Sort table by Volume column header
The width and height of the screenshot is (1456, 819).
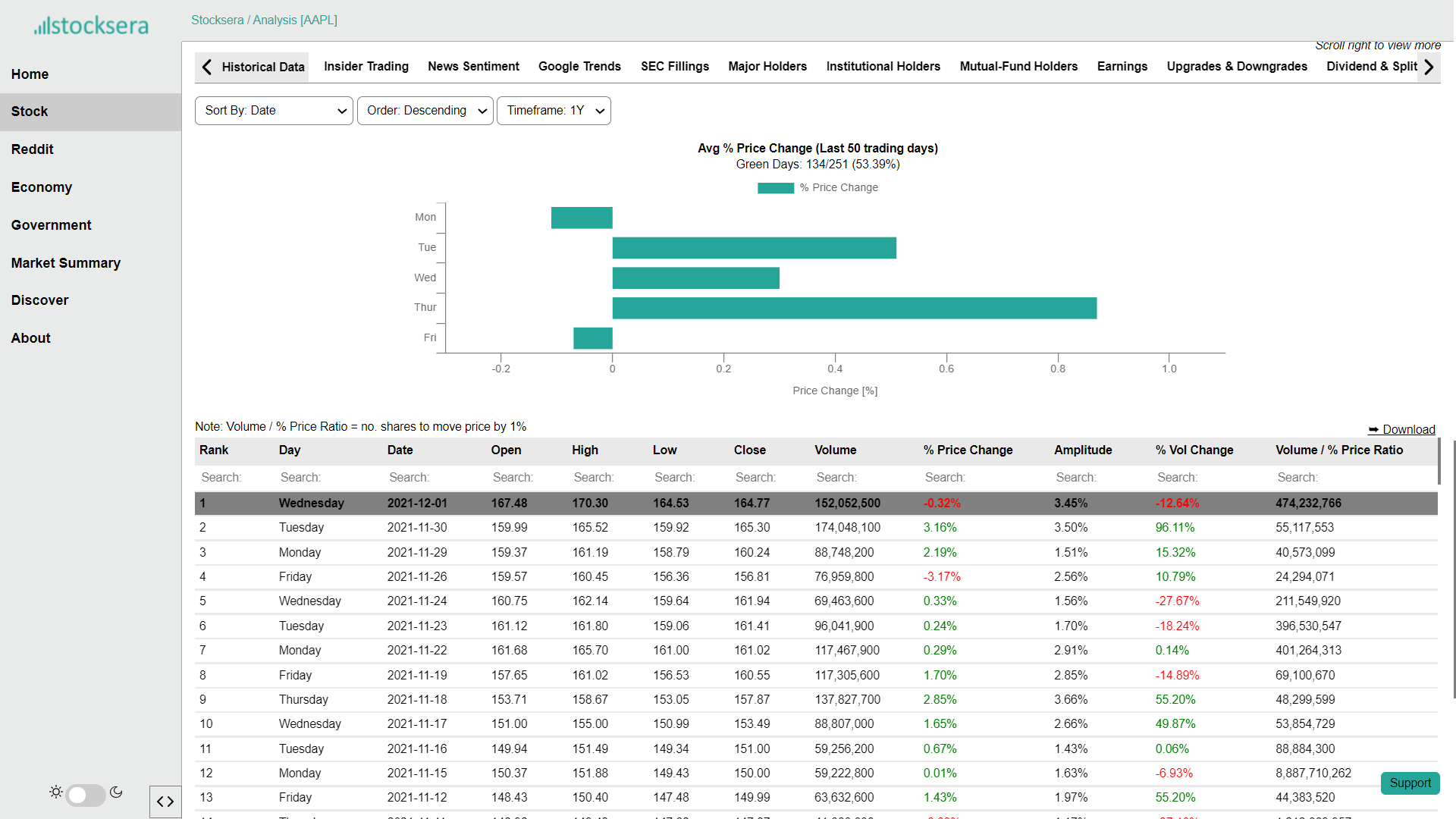click(836, 450)
